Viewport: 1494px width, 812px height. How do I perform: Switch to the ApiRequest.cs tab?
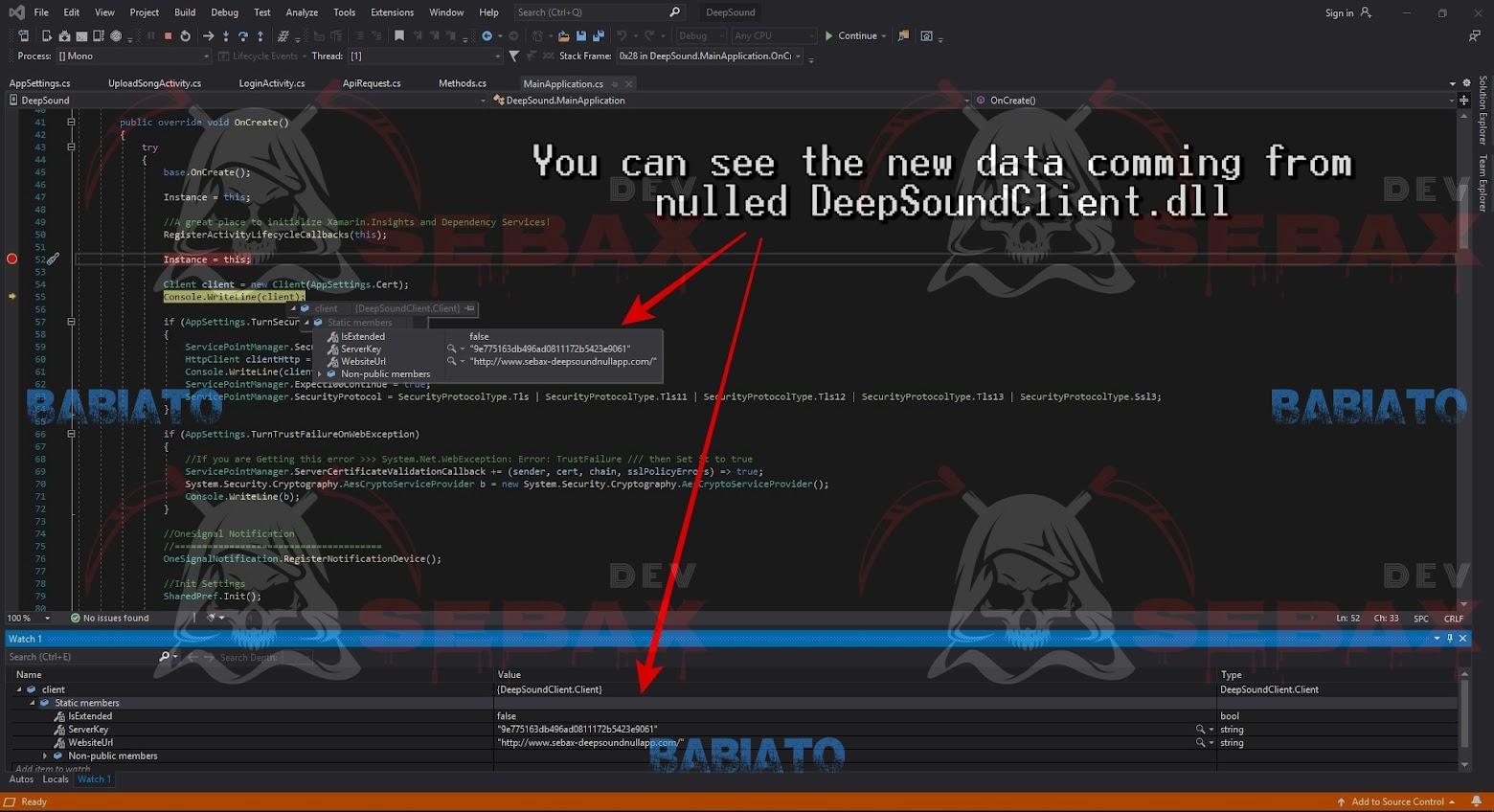click(x=372, y=83)
